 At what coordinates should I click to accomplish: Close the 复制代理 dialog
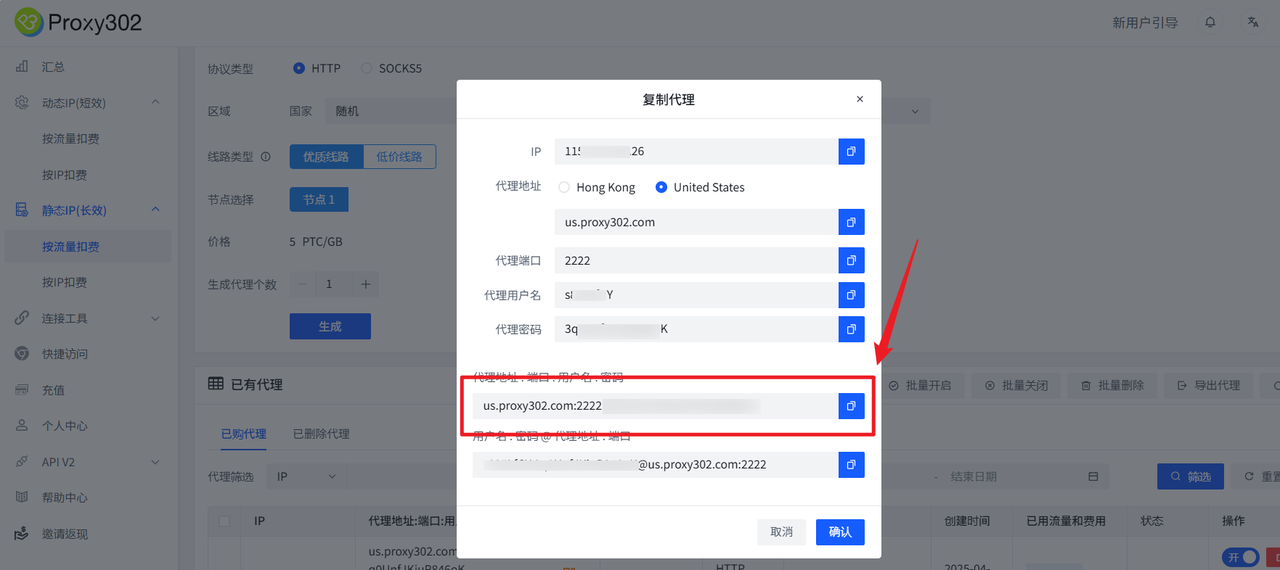click(x=859, y=100)
